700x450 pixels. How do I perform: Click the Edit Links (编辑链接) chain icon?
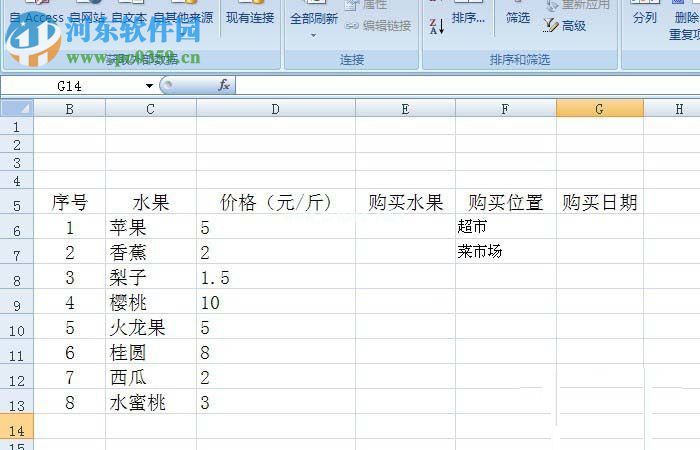[352, 26]
